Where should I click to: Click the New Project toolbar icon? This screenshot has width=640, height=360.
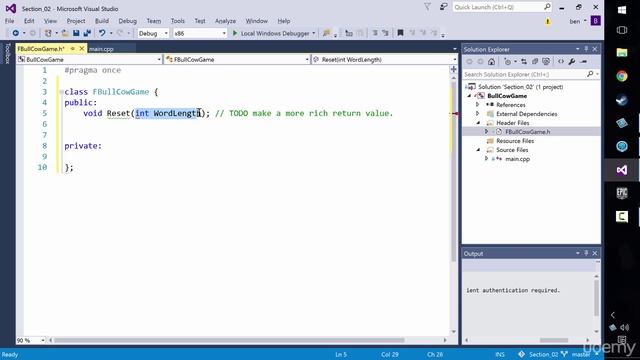[x=48, y=33]
